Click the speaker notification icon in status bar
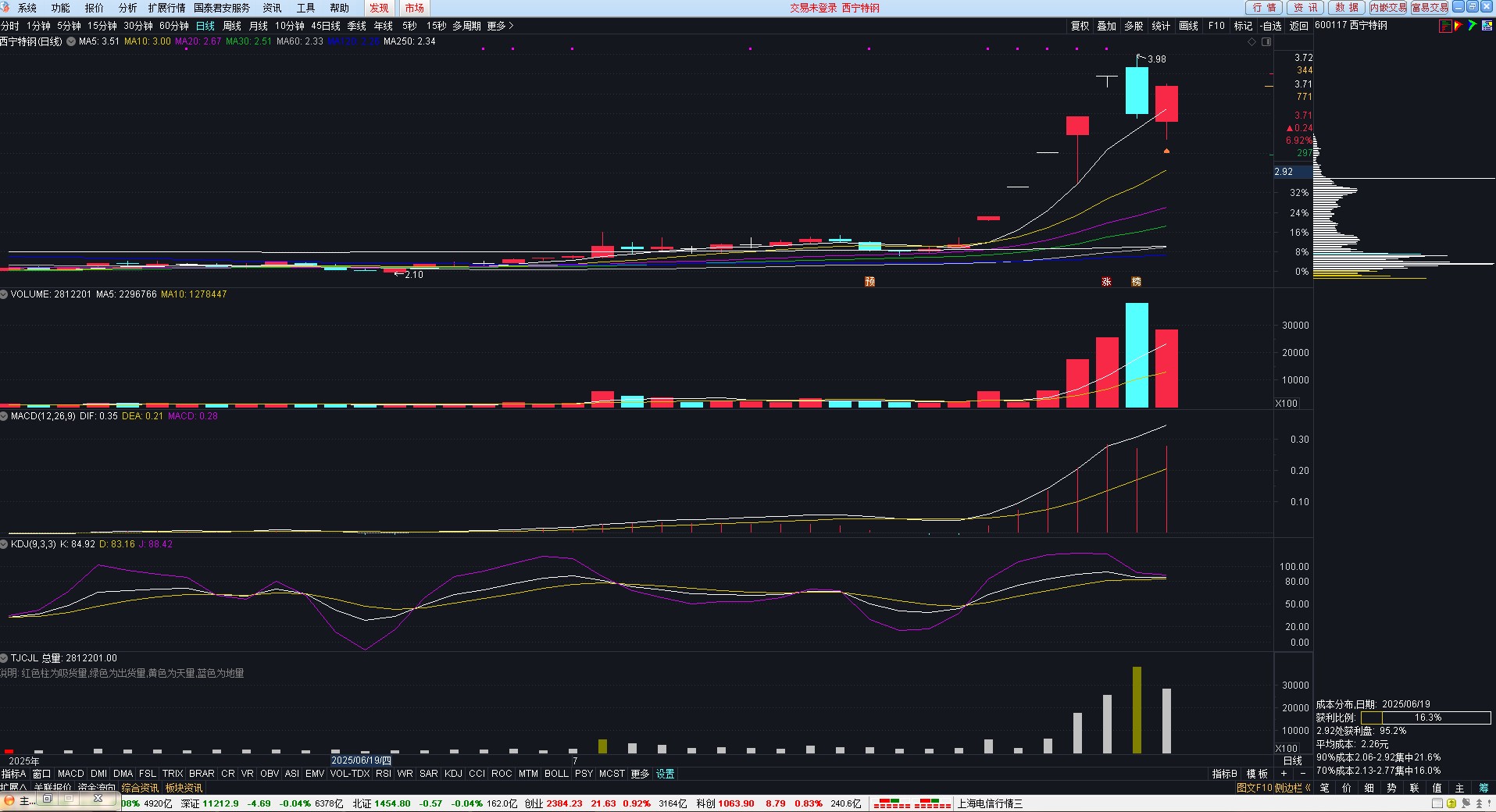Viewport: 1496px width, 812px height. pyautogui.click(x=1466, y=803)
